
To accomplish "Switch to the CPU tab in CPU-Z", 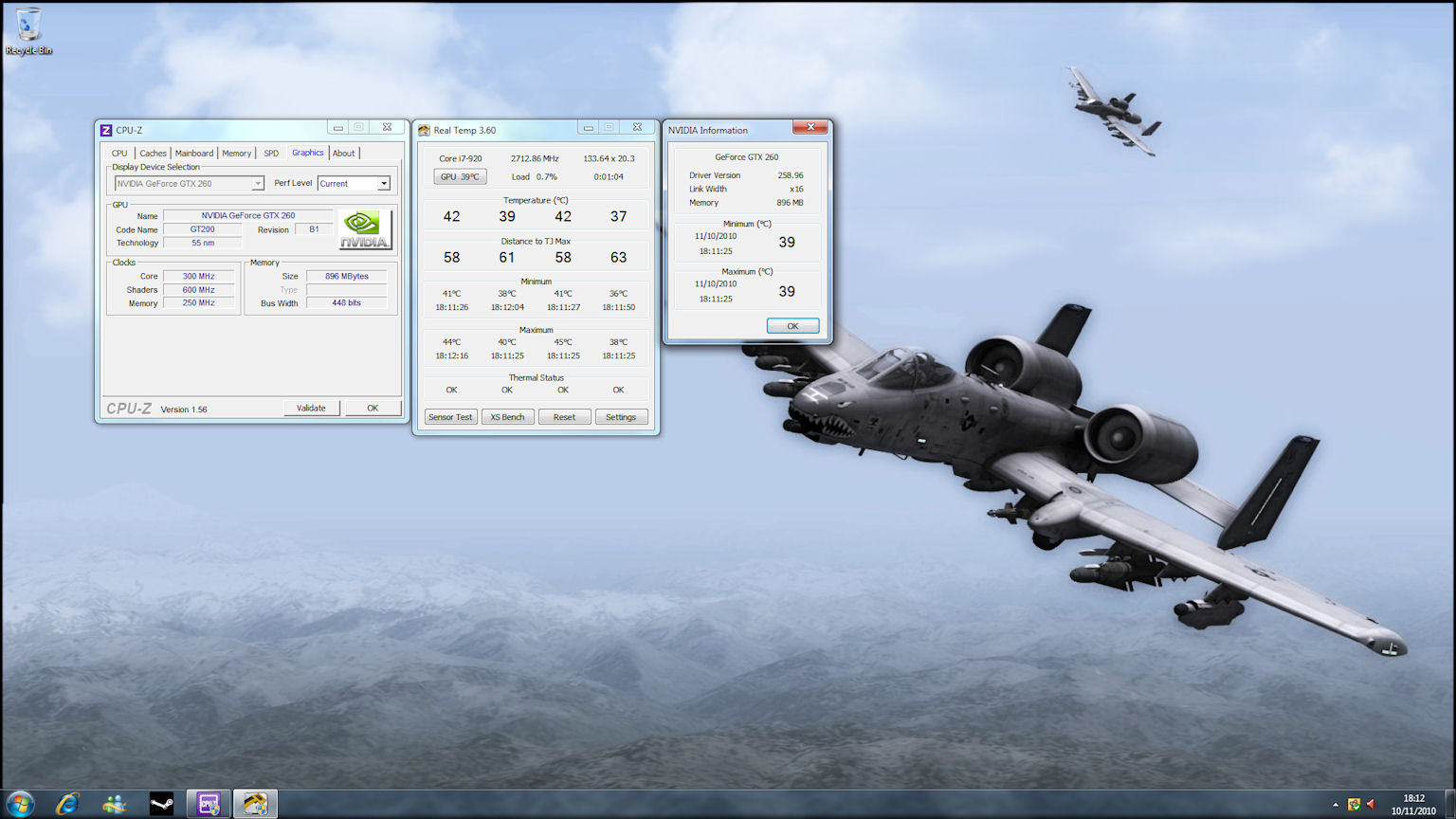I will pos(119,153).
